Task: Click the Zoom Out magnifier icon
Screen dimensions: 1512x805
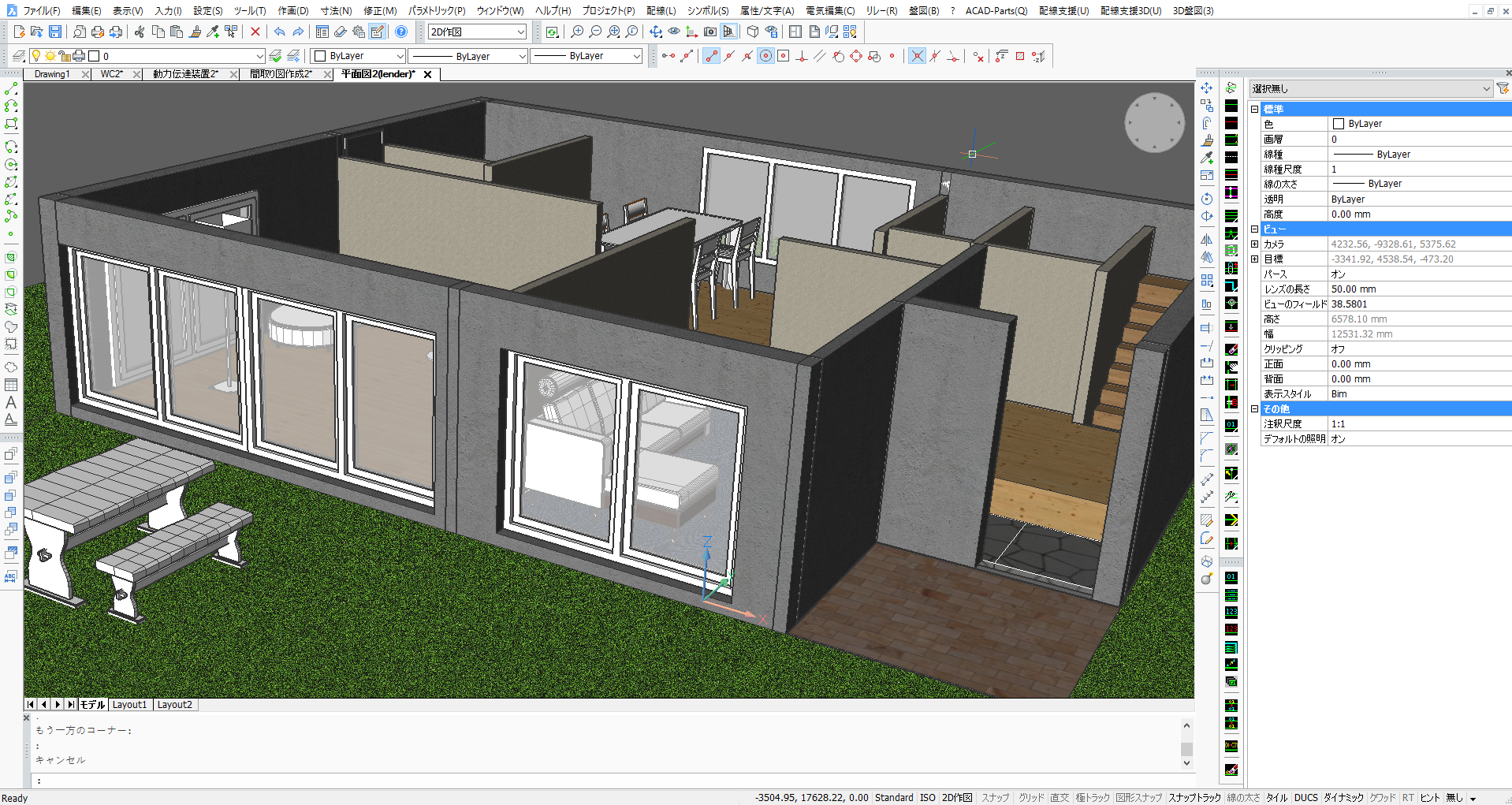Action: coord(595,32)
